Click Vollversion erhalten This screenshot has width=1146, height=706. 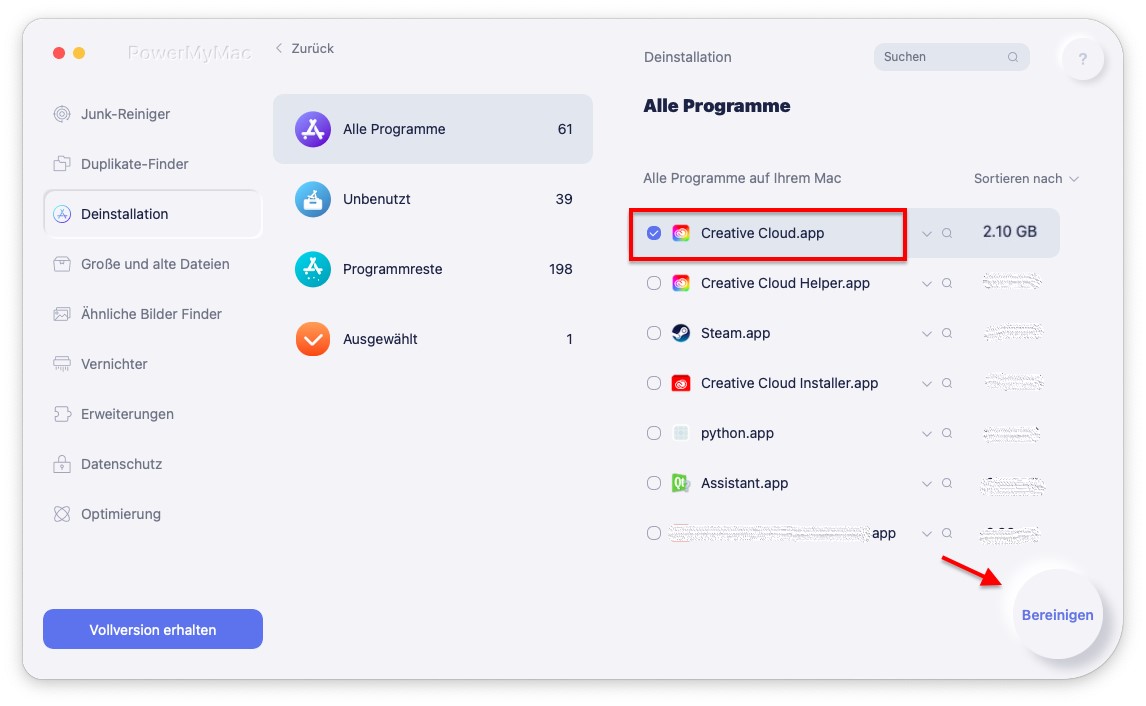(152, 629)
